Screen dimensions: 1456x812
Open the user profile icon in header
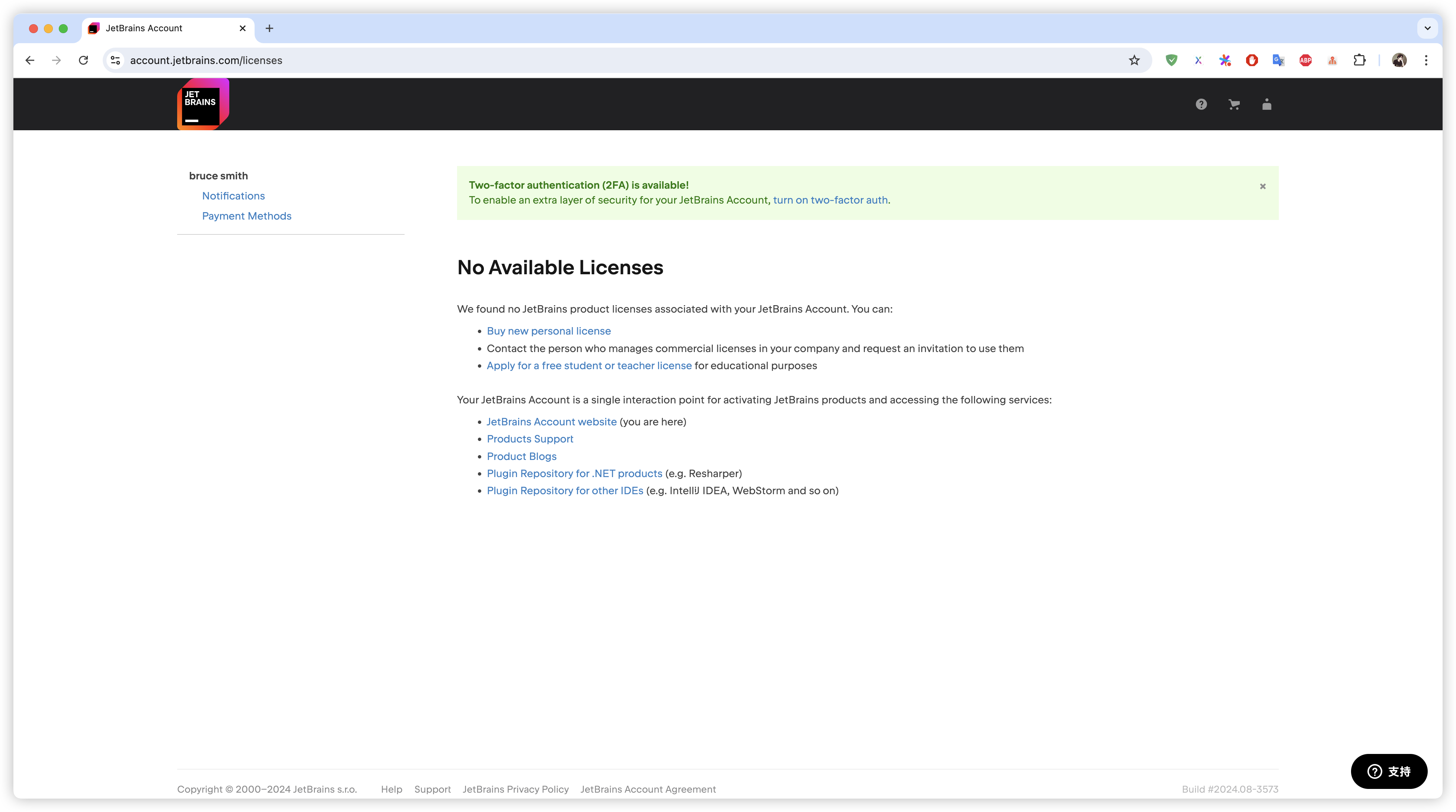pos(1267,105)
